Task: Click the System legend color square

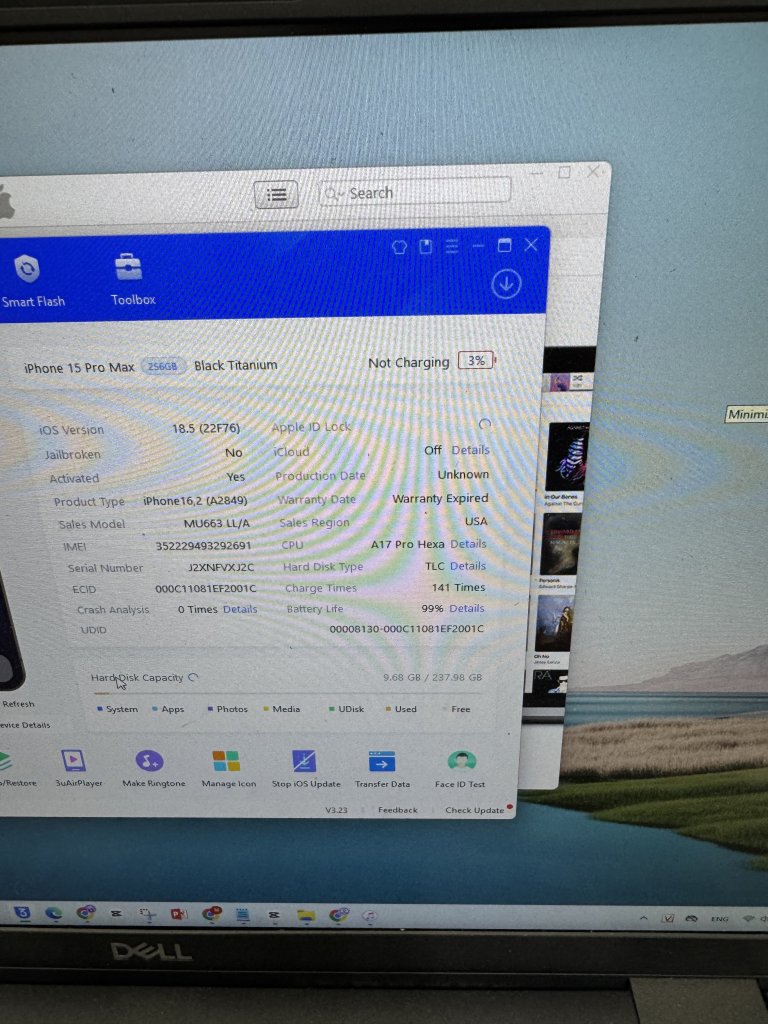Action: coord(100,709)
